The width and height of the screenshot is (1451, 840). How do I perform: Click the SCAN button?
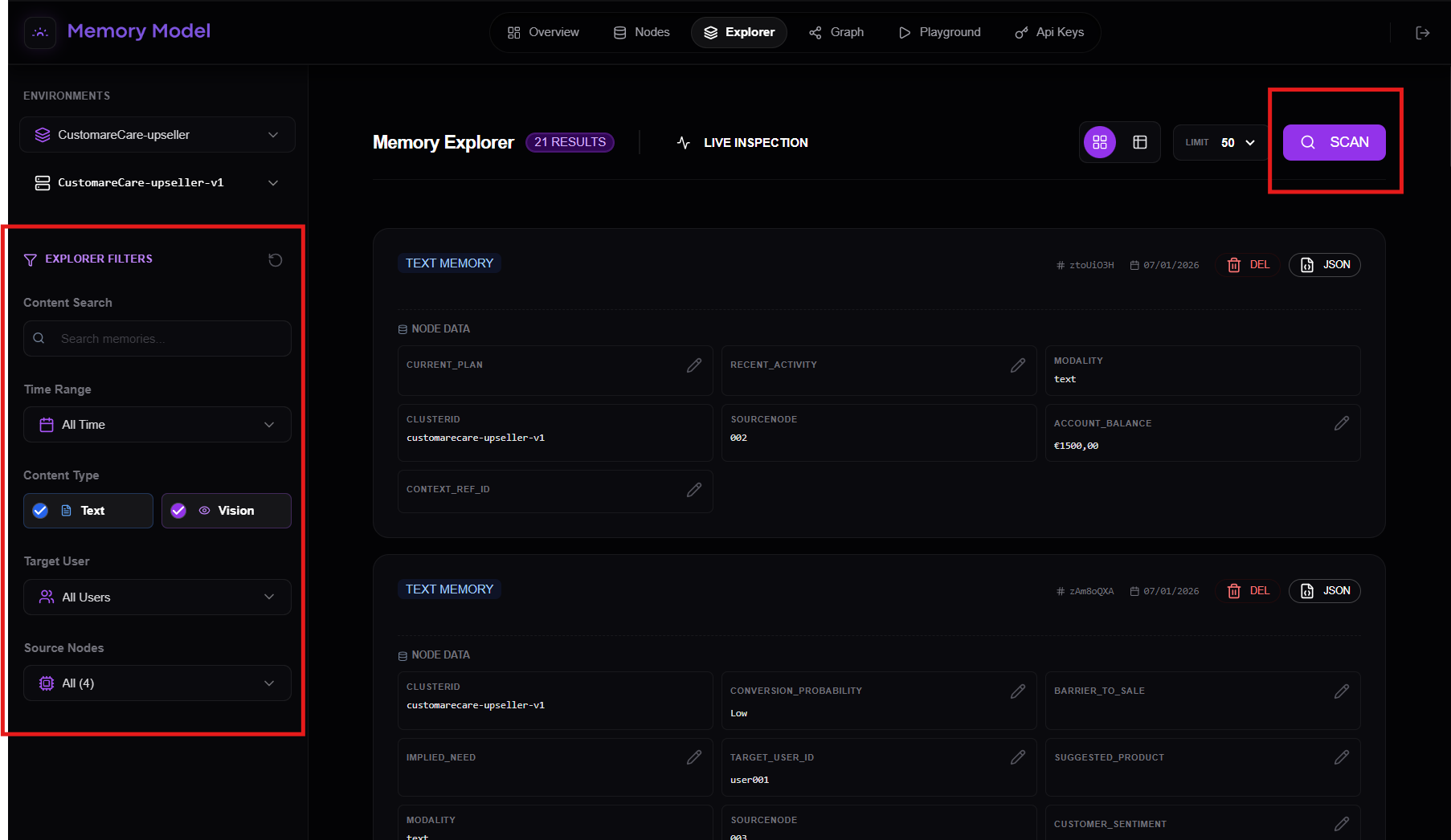tap(1334, 142)
